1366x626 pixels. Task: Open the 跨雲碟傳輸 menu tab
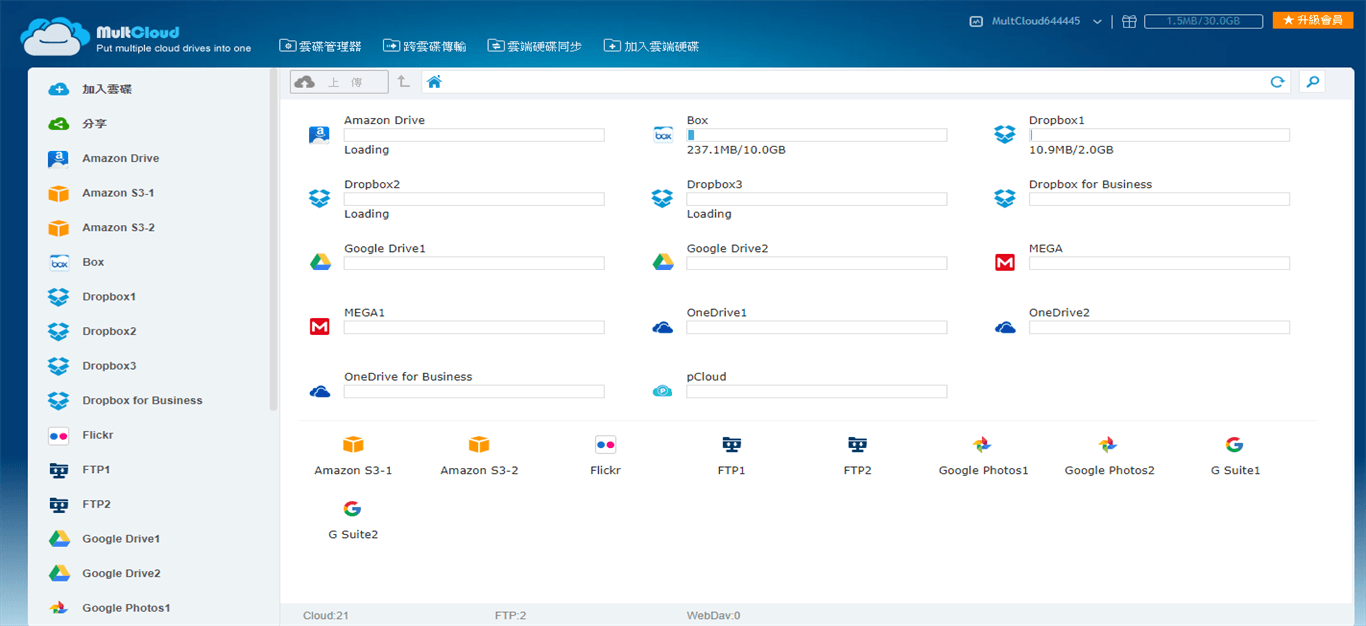pyautogui.click(x=424, y=46)
